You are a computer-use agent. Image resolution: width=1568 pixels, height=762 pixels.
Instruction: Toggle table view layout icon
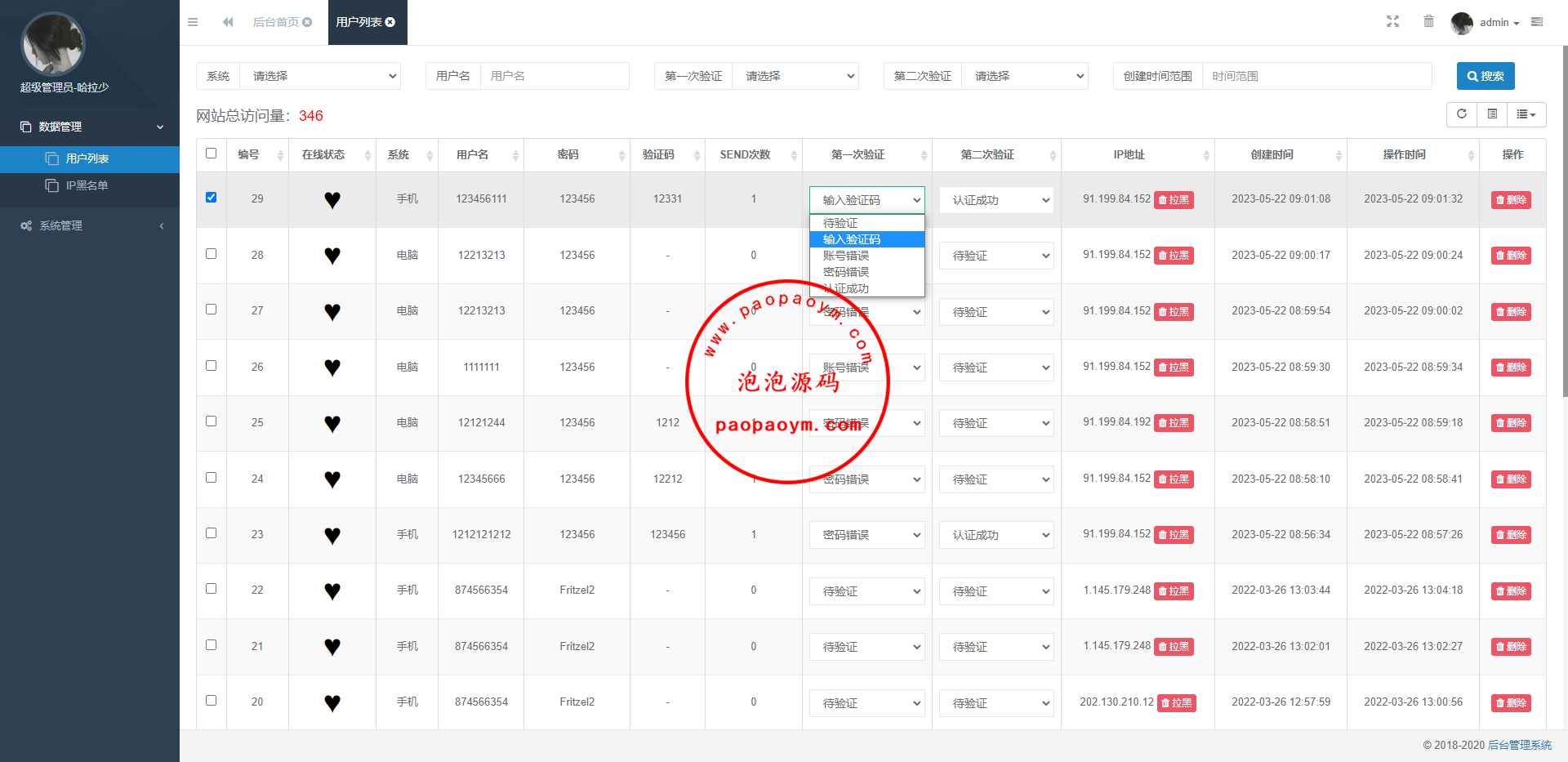[x=1492, y=114]
